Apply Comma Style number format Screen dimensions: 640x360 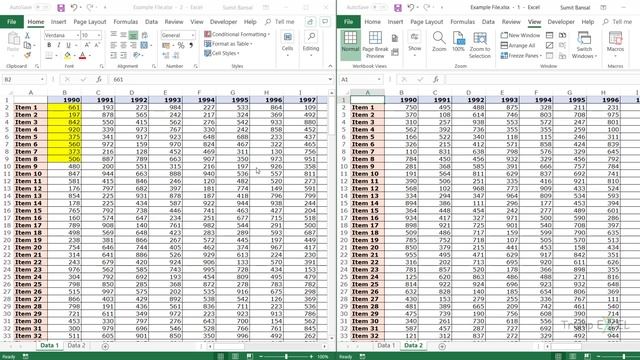191,45
